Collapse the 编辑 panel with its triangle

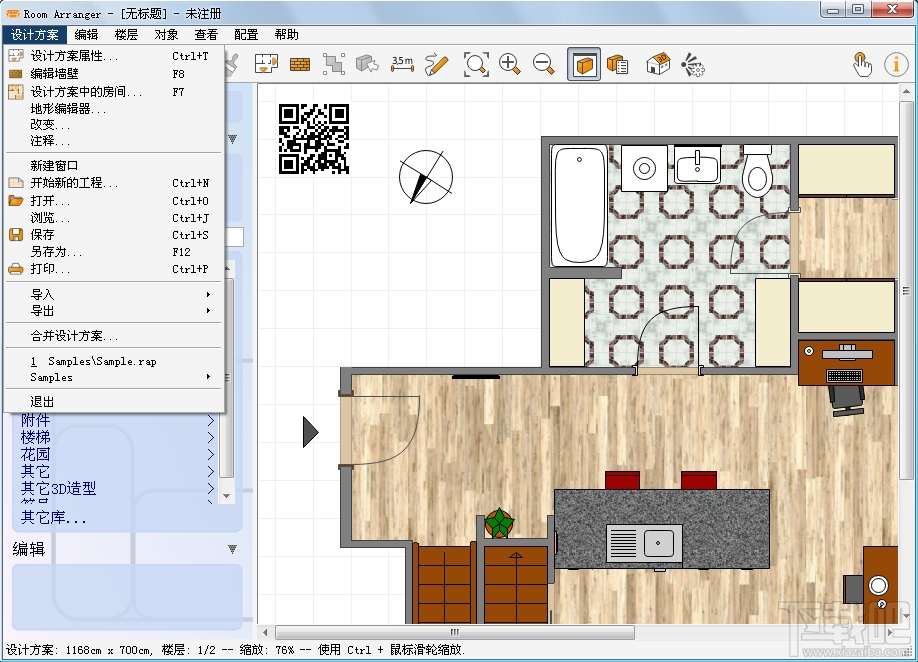[232, 549]
